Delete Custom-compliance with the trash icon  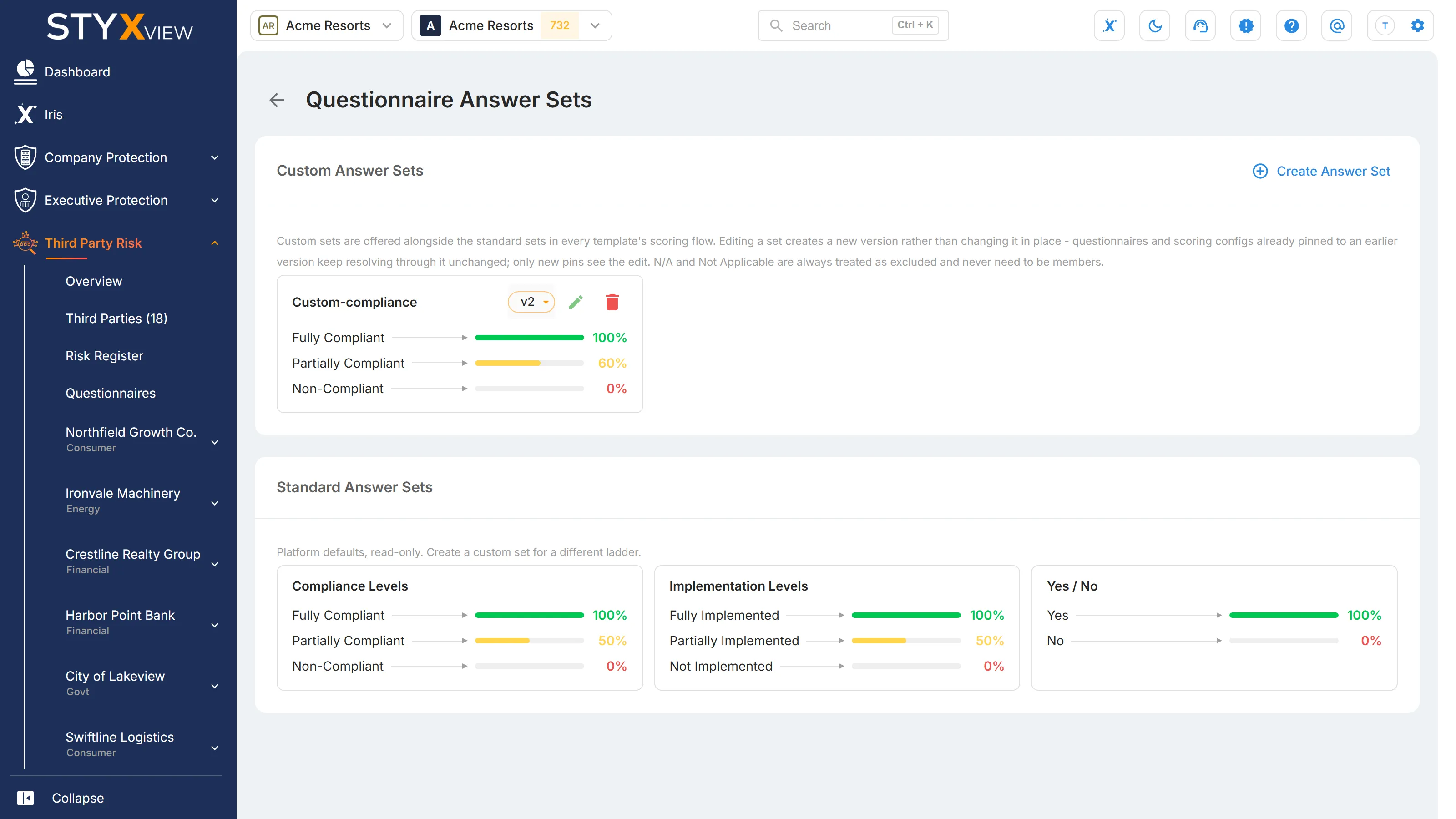[612, 303]
